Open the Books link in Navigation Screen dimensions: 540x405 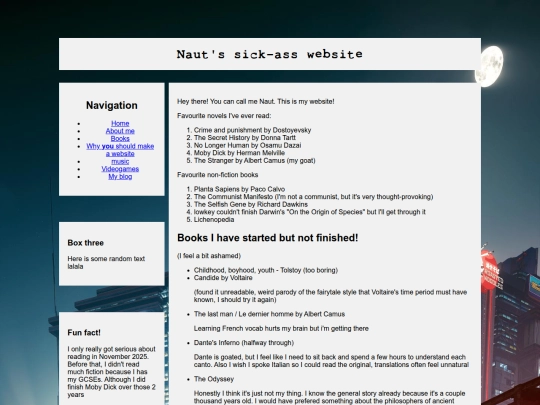(120, 138)
